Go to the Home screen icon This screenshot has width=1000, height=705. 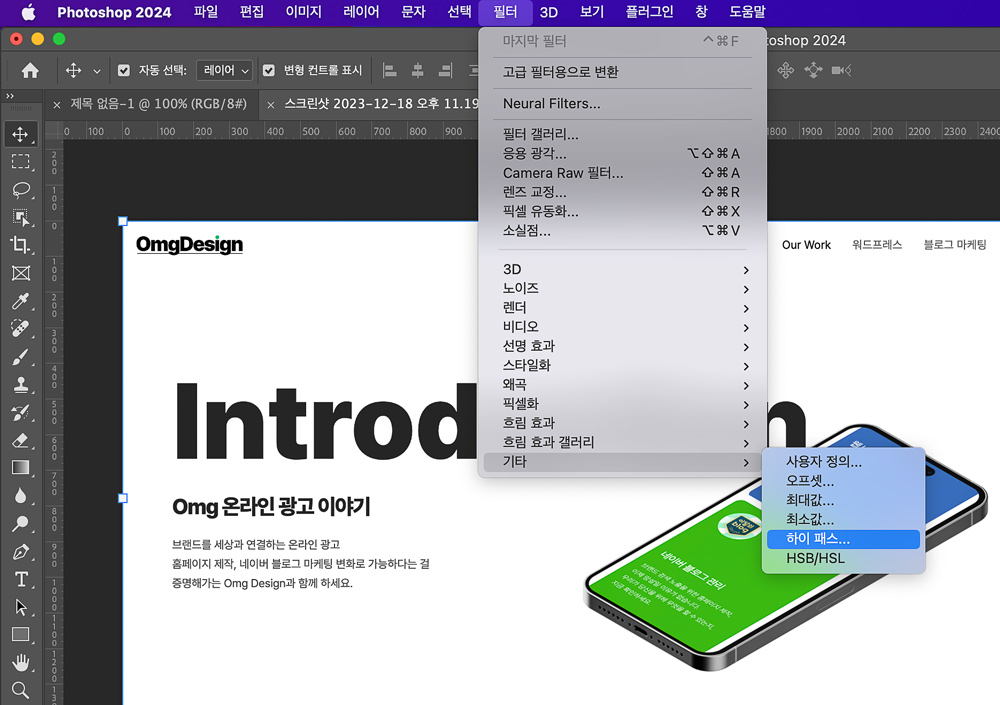pyautogui.click(x=30, y=70)
